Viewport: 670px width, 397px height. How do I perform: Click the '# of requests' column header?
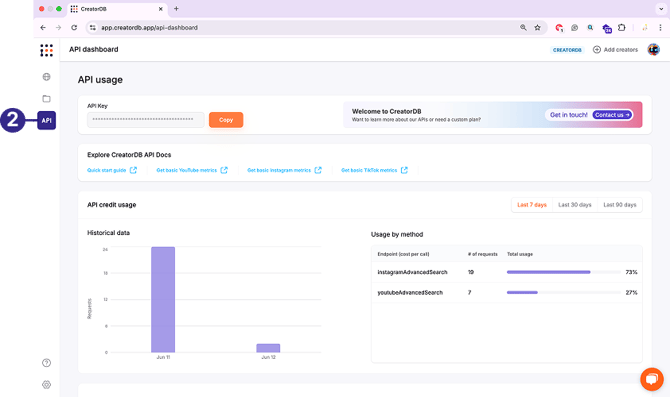click(x=483, y=254)
